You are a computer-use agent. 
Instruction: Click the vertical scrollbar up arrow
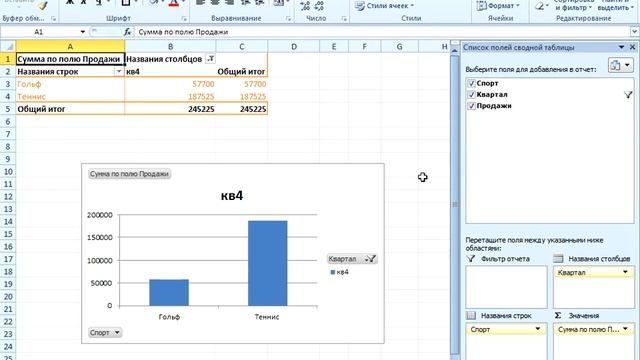tap(454, 50)
